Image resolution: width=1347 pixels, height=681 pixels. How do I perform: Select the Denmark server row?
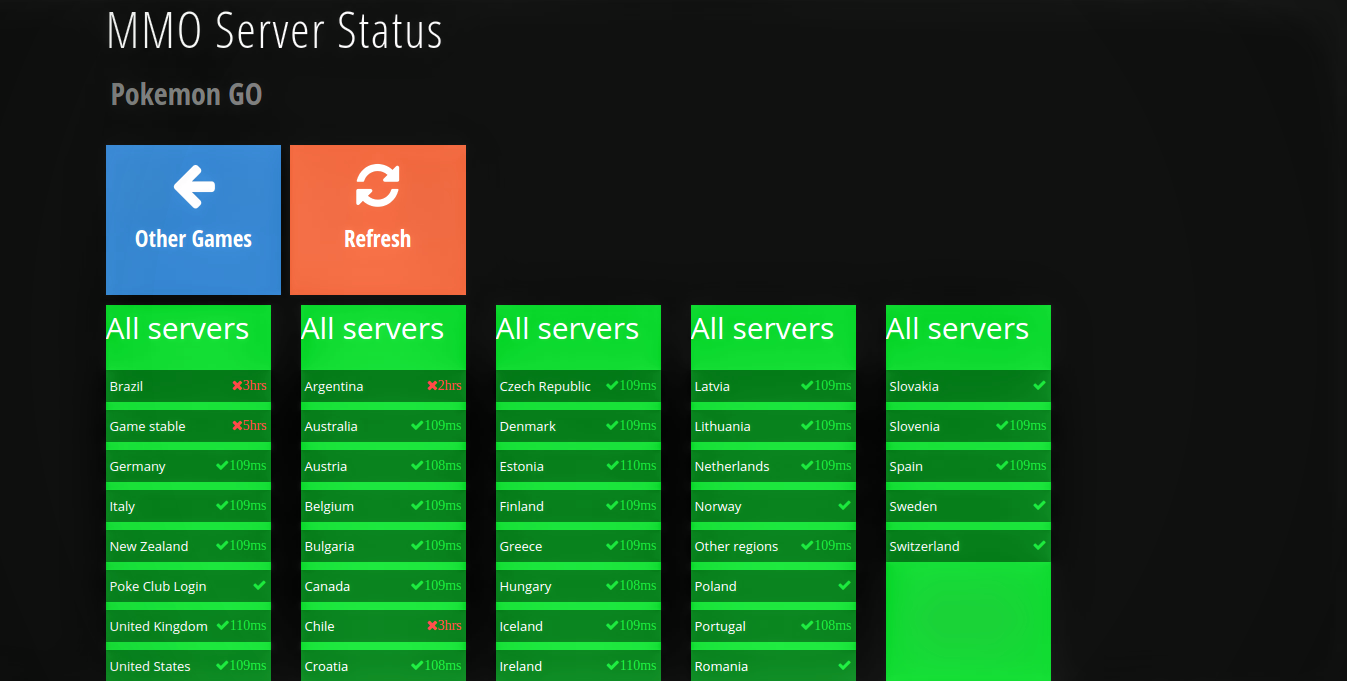578,426
